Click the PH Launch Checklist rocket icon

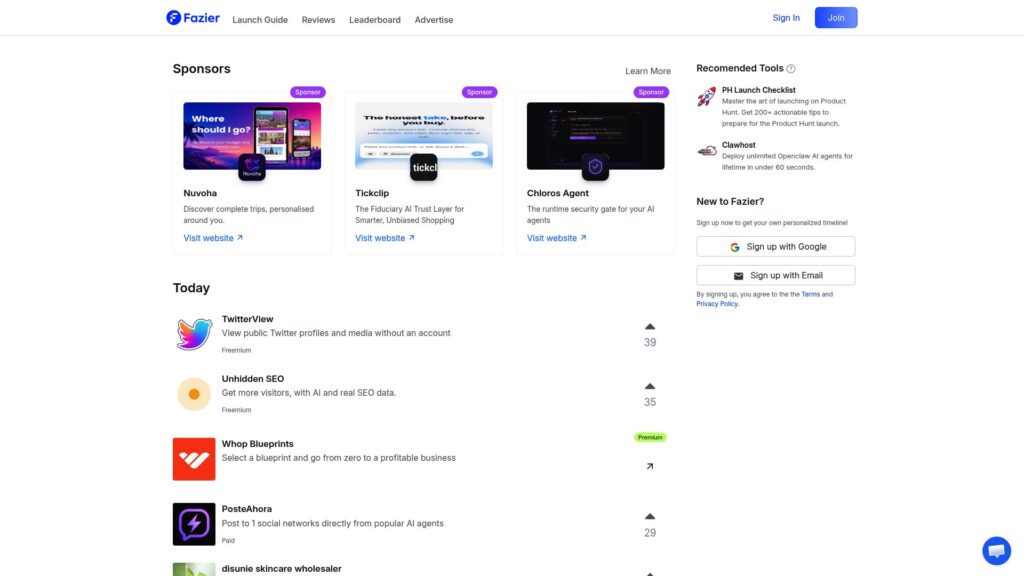click(707, 97)
